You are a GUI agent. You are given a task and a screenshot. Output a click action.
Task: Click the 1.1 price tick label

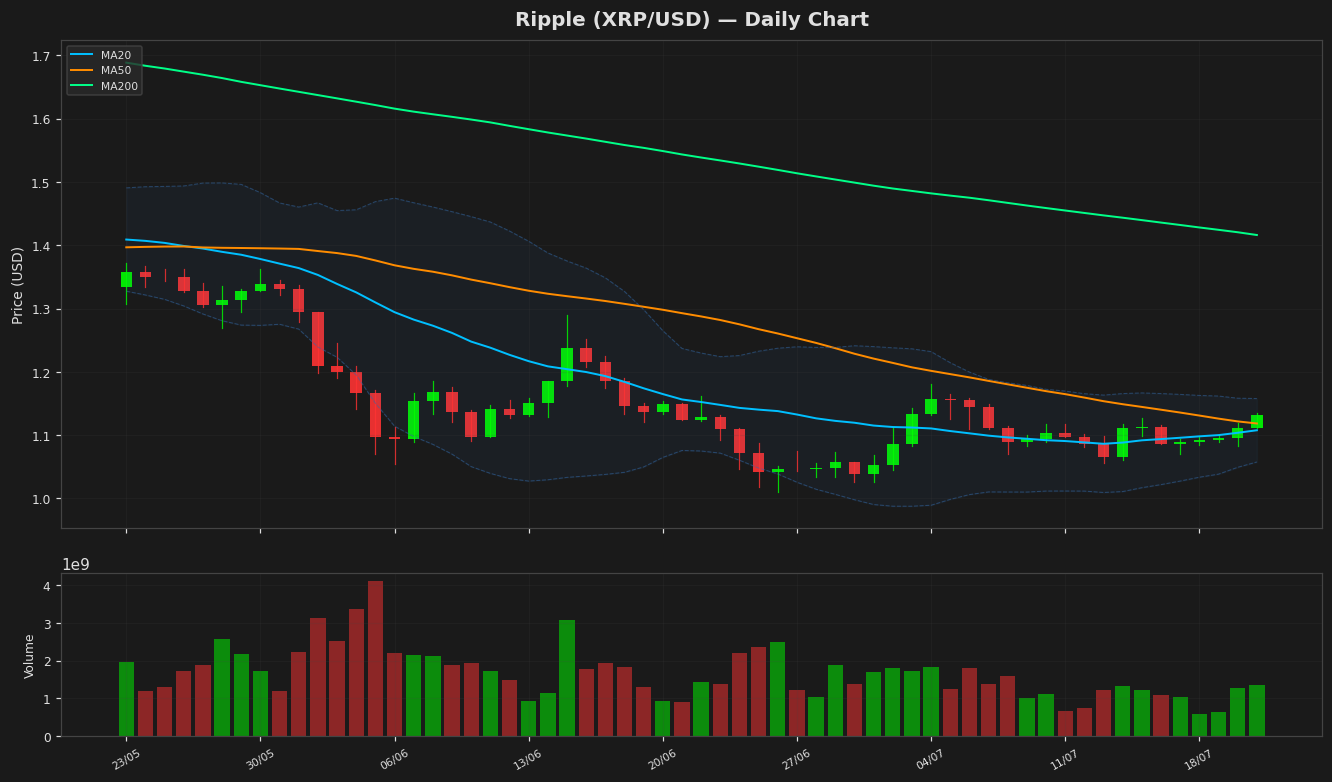[41, 436]
